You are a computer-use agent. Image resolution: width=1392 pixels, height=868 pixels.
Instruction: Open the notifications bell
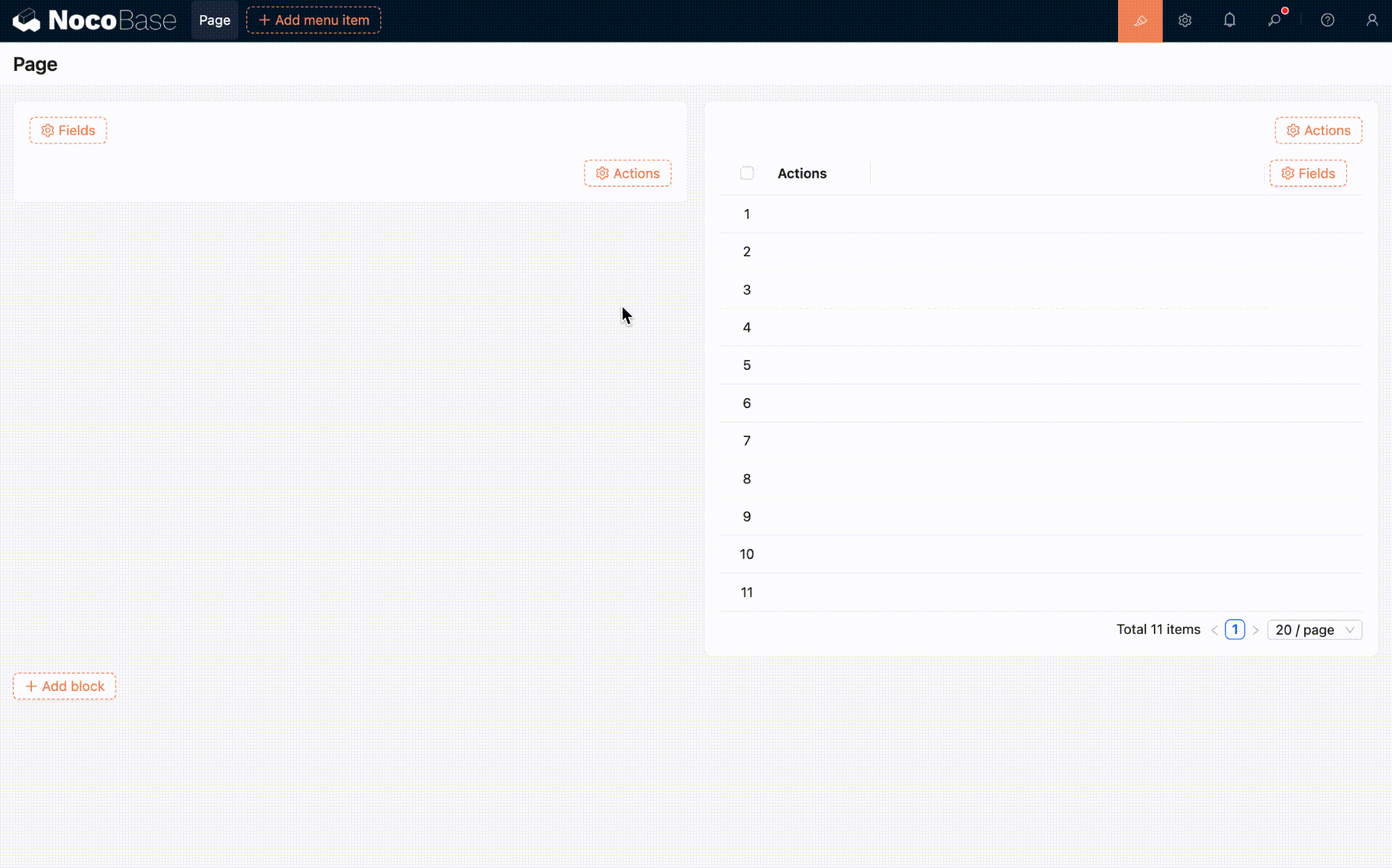(x=1229, y=21)
